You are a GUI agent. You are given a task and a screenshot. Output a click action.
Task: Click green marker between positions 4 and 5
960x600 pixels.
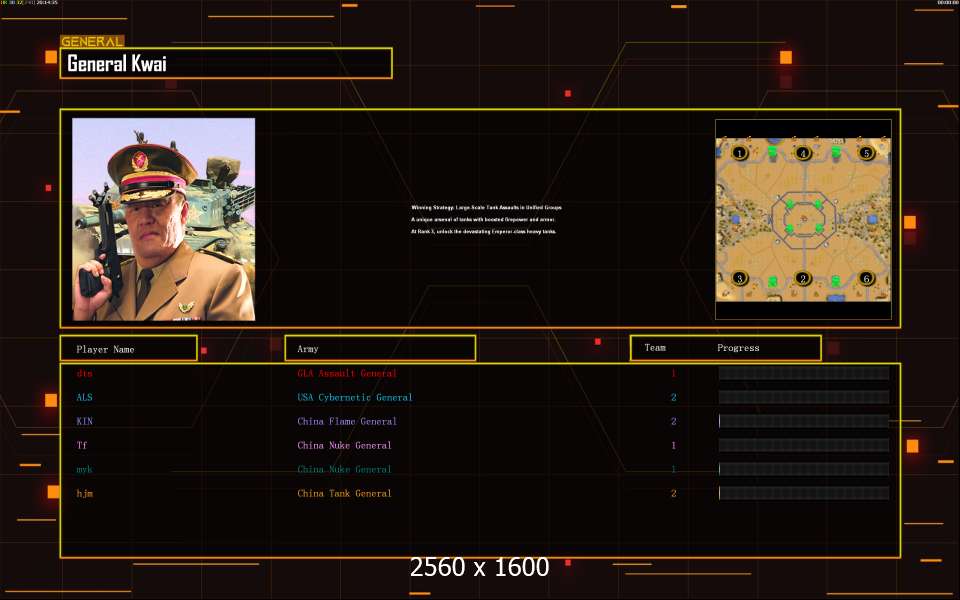pyautogui.click(x=836, y=151)
